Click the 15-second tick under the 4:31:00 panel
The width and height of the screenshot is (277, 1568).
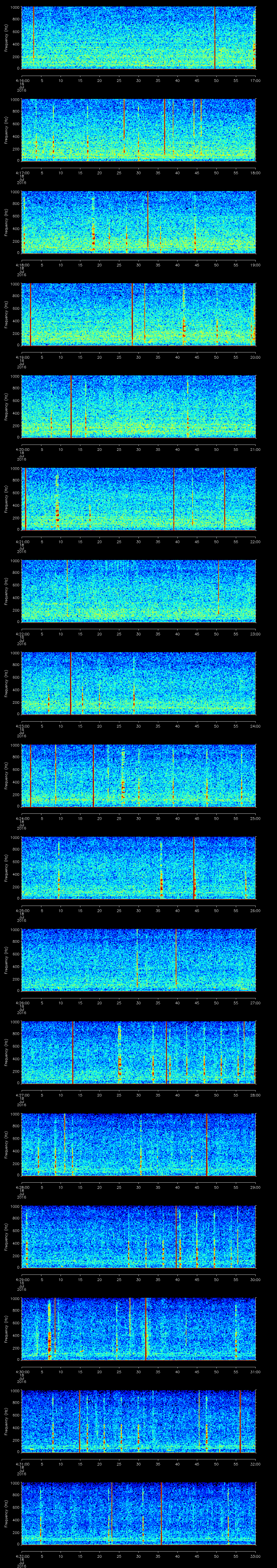[x=80, y=1464]
